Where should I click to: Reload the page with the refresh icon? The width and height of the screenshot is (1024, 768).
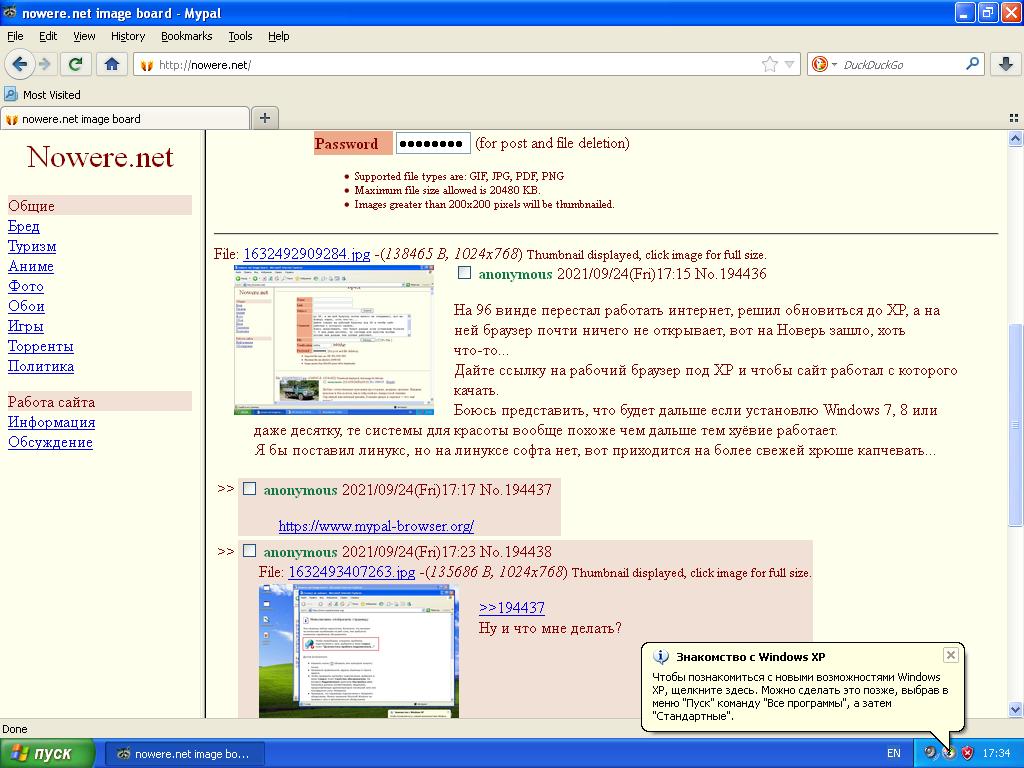(75, 64)
